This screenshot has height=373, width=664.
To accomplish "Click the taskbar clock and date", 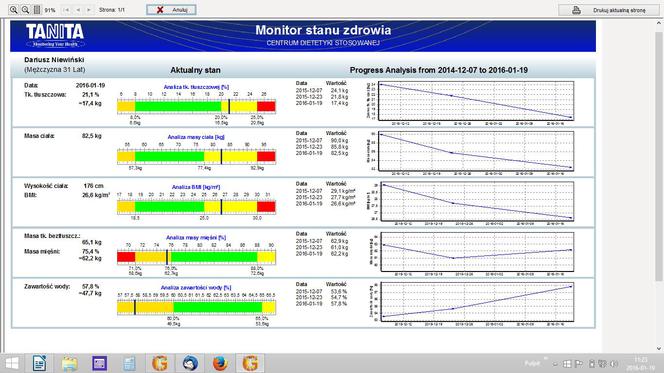I will tap(642, 364).
